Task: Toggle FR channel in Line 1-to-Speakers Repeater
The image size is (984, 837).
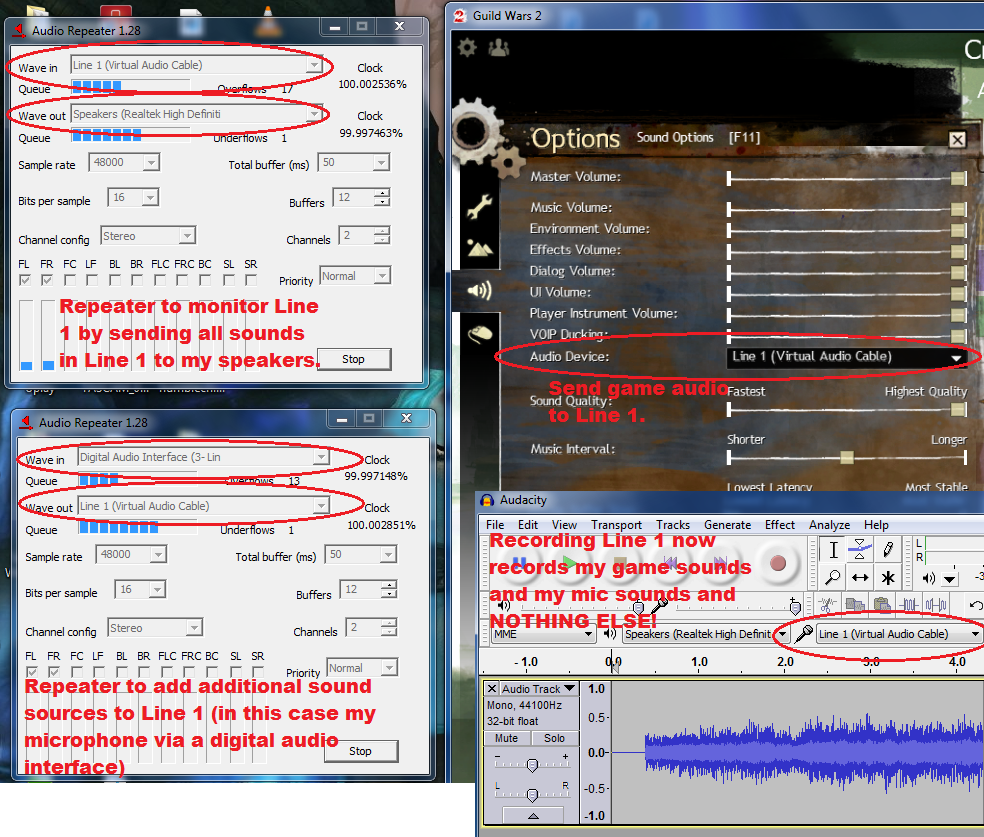Action: [x=47, y=280]
